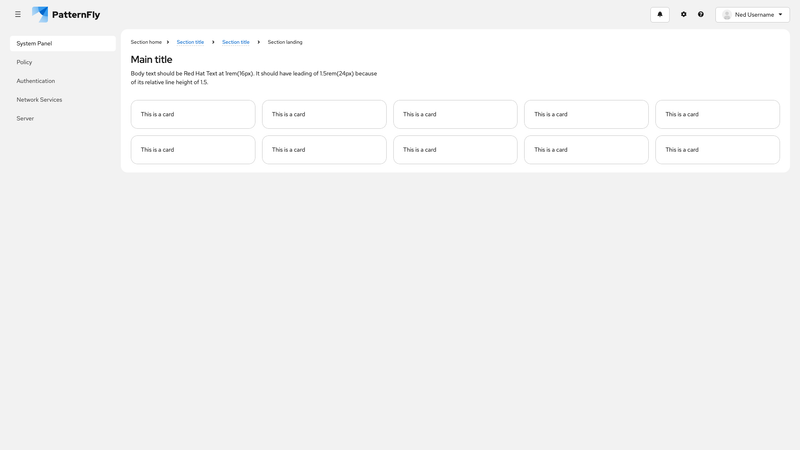
Task: Open the help question mark icon
Action: [x=701, y=14]
